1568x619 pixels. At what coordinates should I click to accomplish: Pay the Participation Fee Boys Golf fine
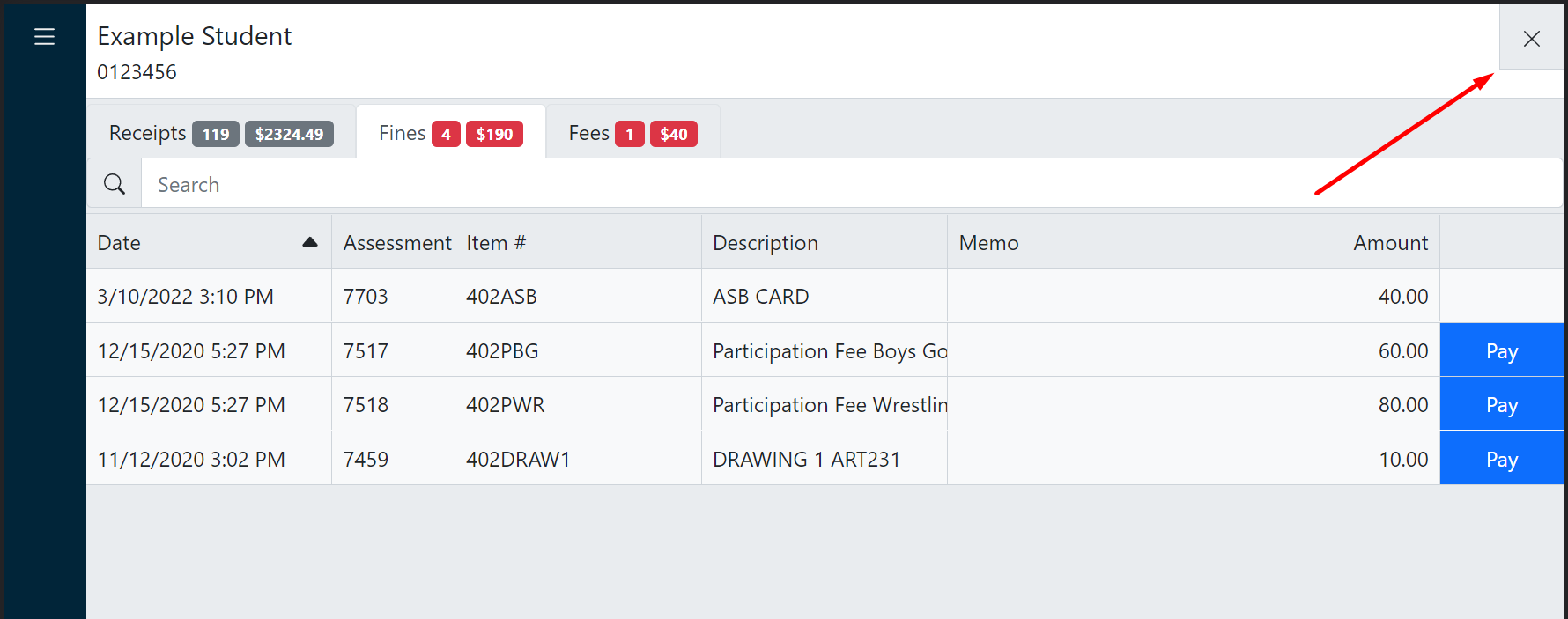pos(1502,350)
